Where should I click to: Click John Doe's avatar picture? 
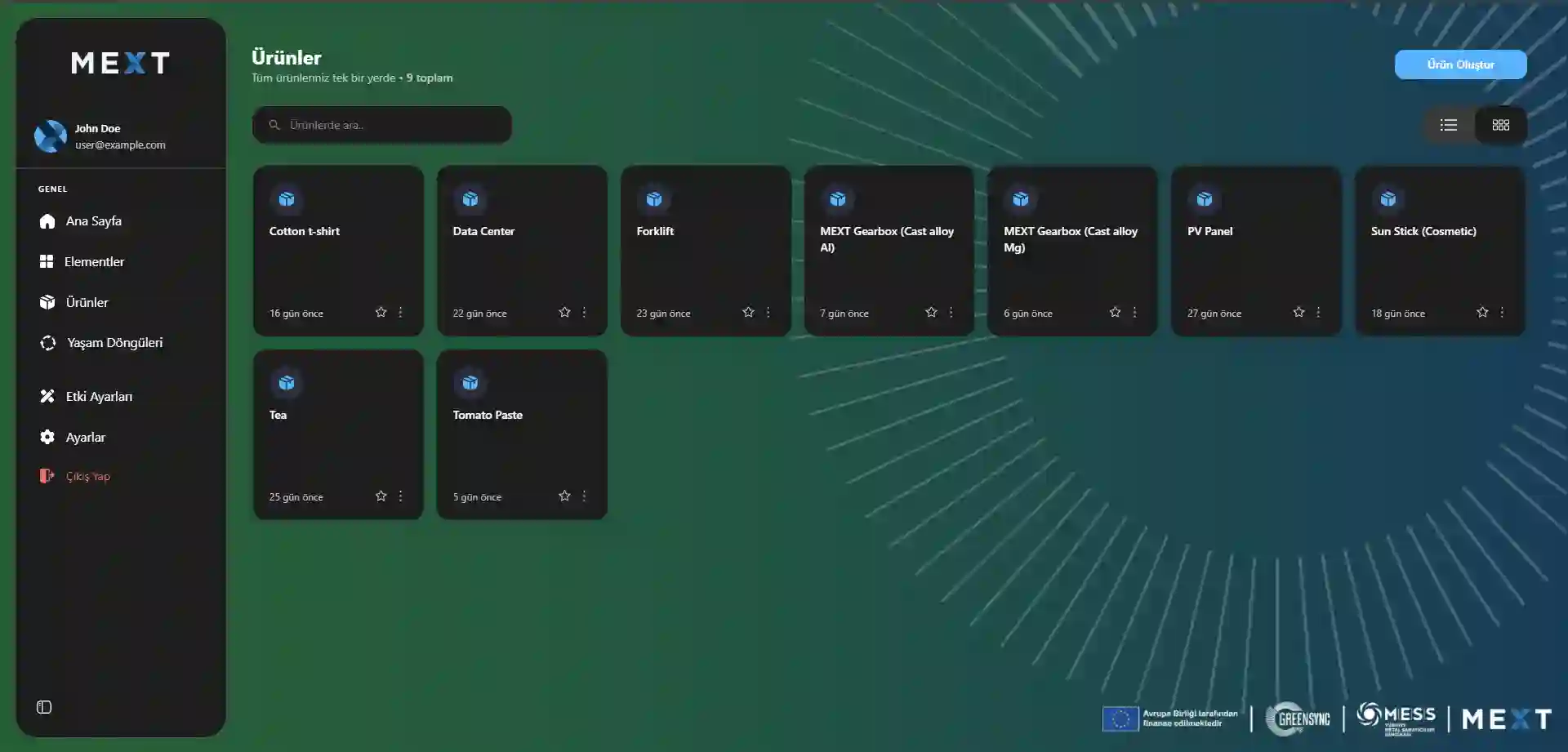(51, 136)
